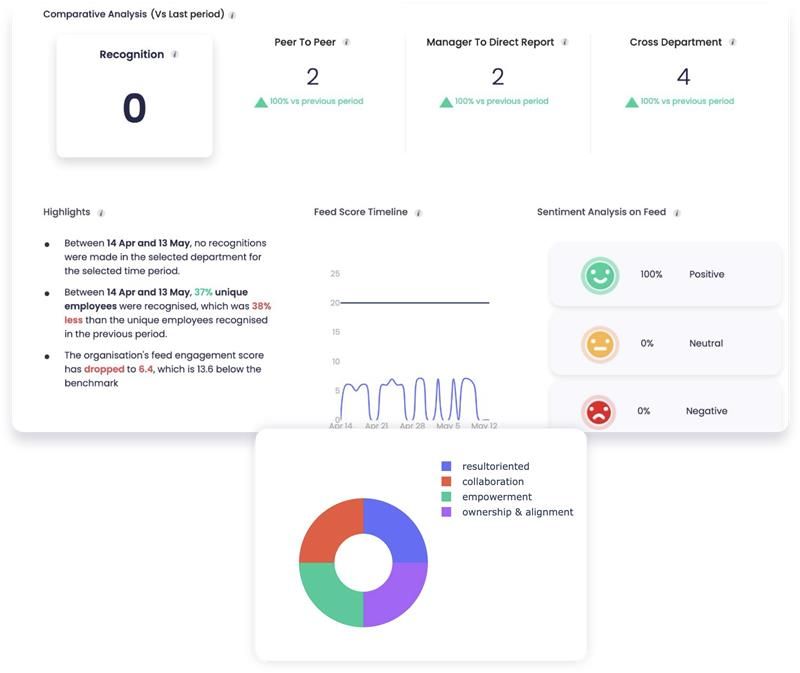Viewport: 800px width, 673px height.
Task: Click the May 5 label on timeline axis
Action: pos(448,425)
